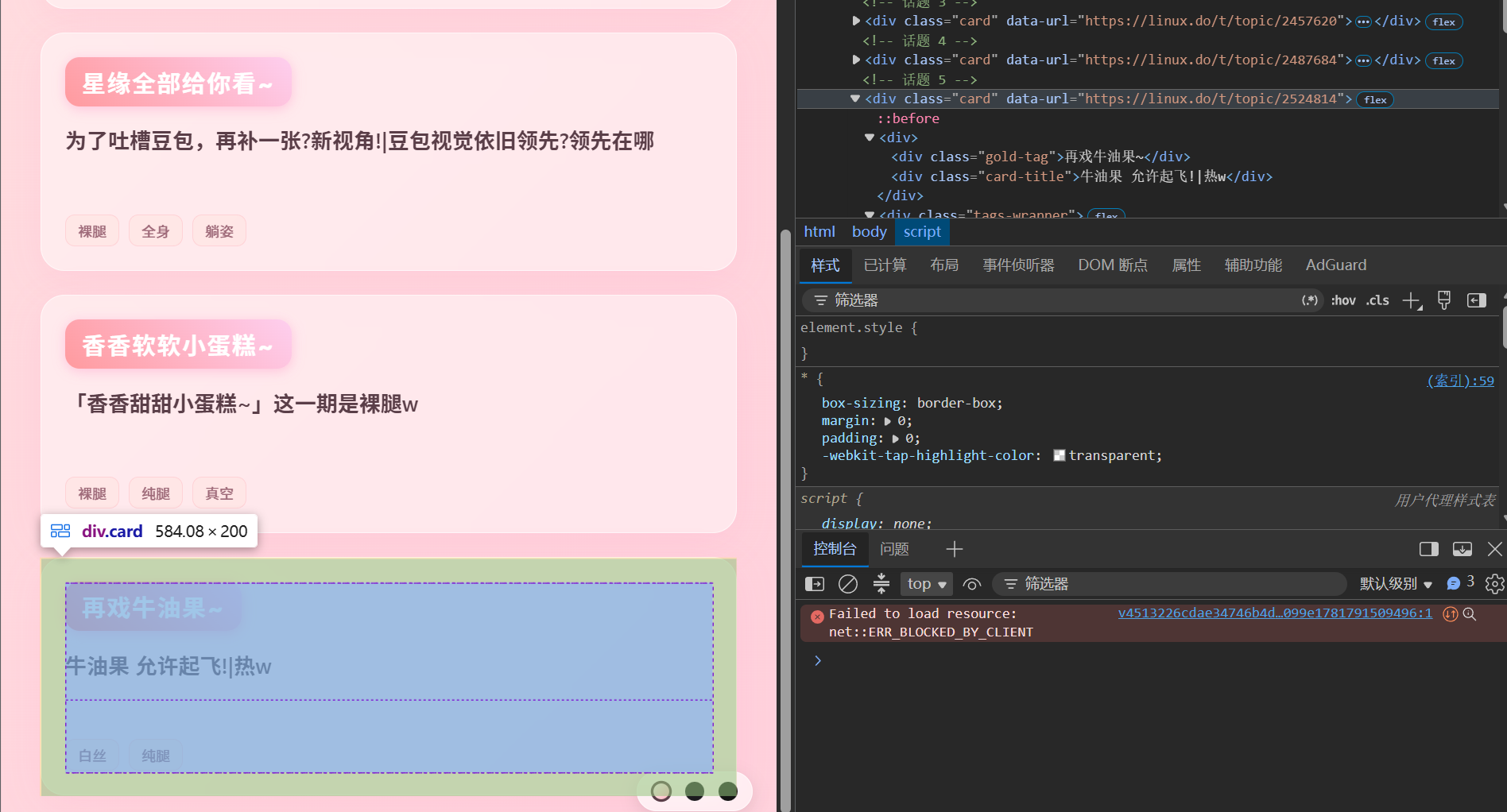Viewport: 1507px width, 812px height.
Task: Add a new style rule with the plus icon
Action: (x=1412, y=300)
